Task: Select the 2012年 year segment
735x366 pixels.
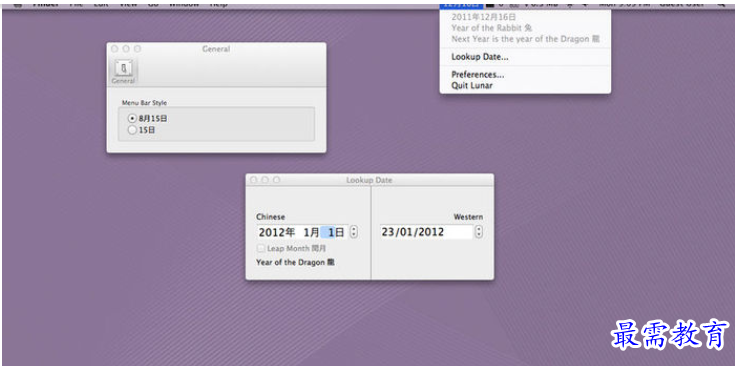Action: [x=277, y=232]
